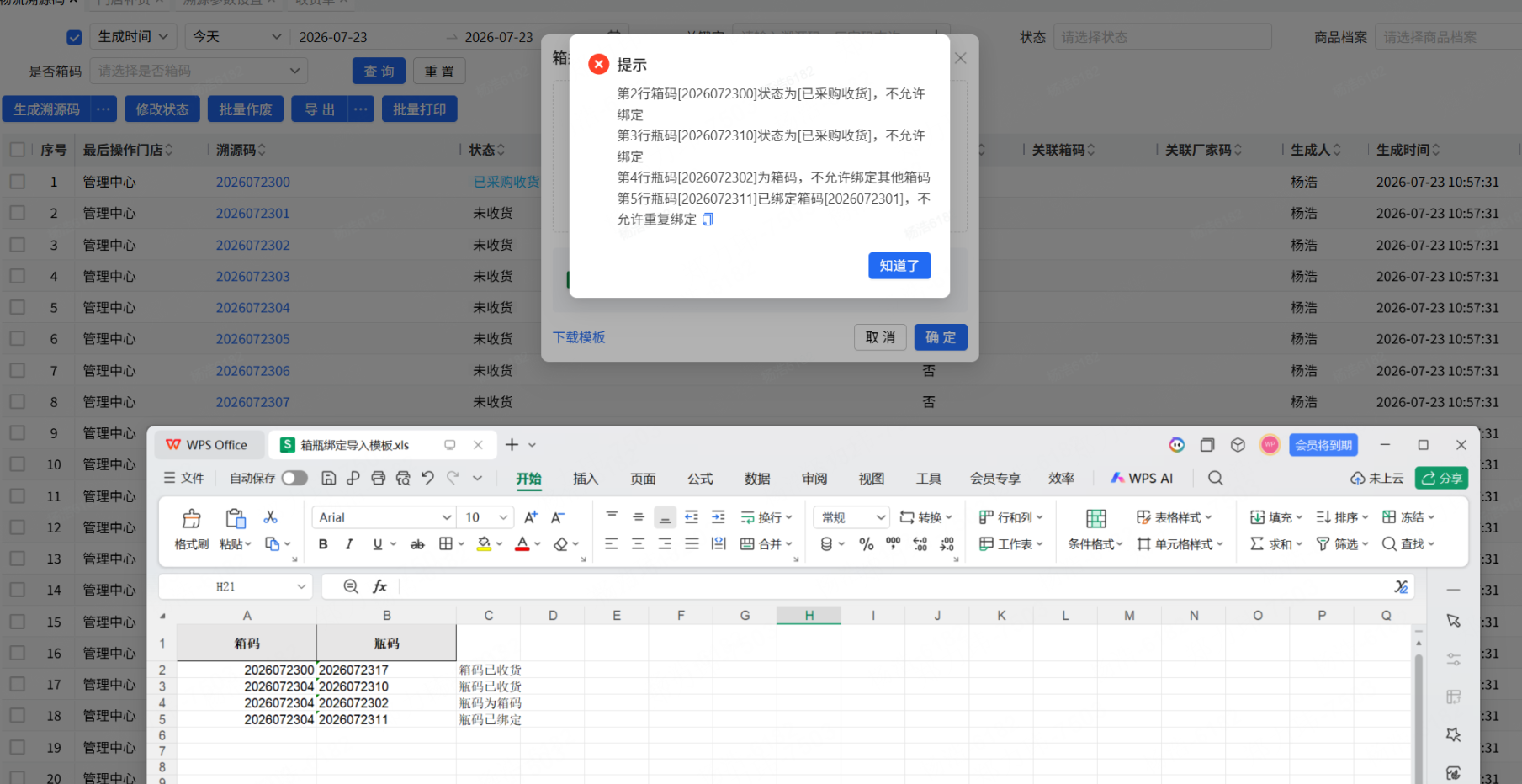The height and width of the screenshot is (784, 1522).
Task: Click the insert function fx icon
Action: [x=380, y=586]
